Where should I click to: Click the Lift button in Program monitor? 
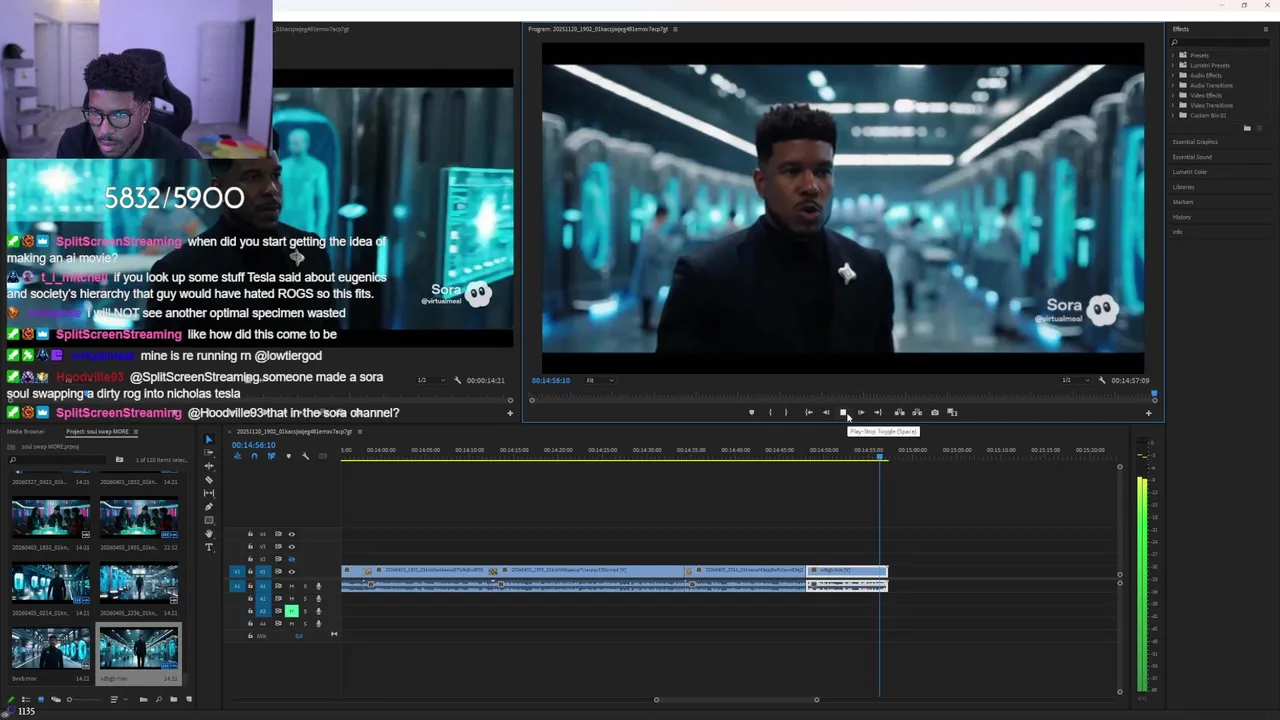tap(900, 412)
